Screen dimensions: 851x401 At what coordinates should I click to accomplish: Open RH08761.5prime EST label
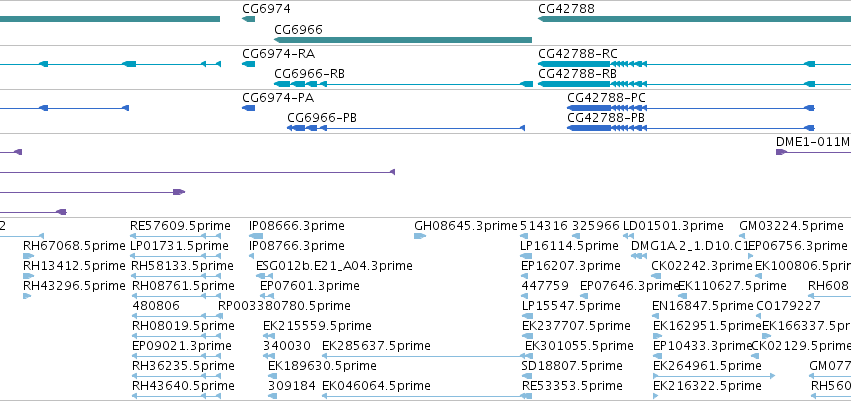[x=183, y=285]
